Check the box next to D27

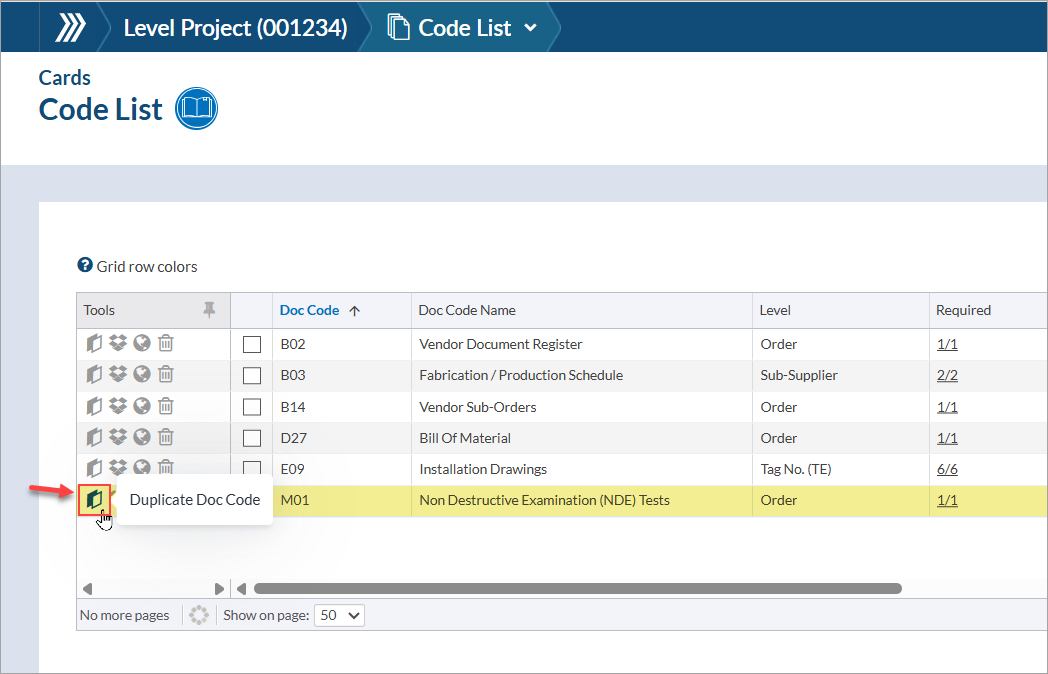[252, 439]
